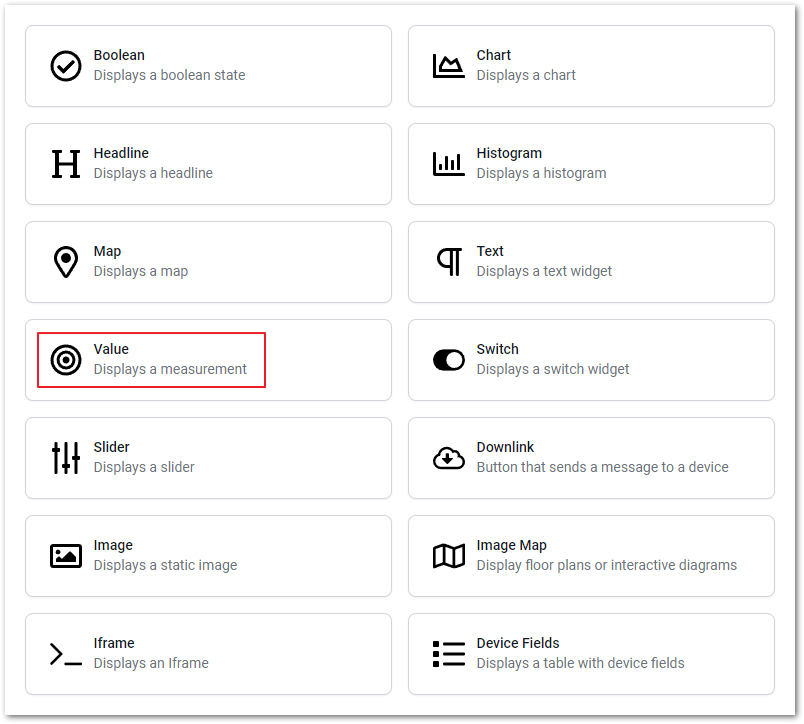804x724 pixels.
Task: Click the Map location pin icon
Action: click(66, 262)
